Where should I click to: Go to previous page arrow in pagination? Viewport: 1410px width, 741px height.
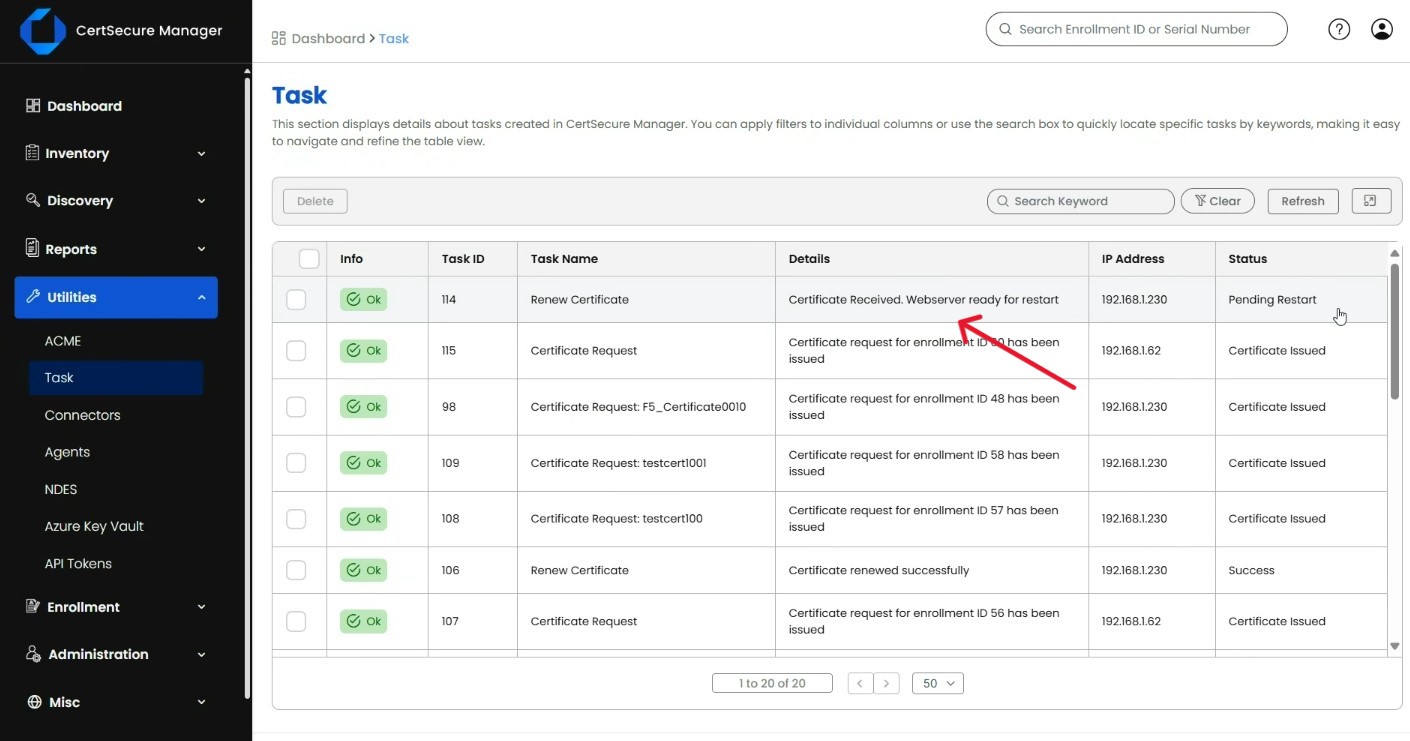(860, 684)
